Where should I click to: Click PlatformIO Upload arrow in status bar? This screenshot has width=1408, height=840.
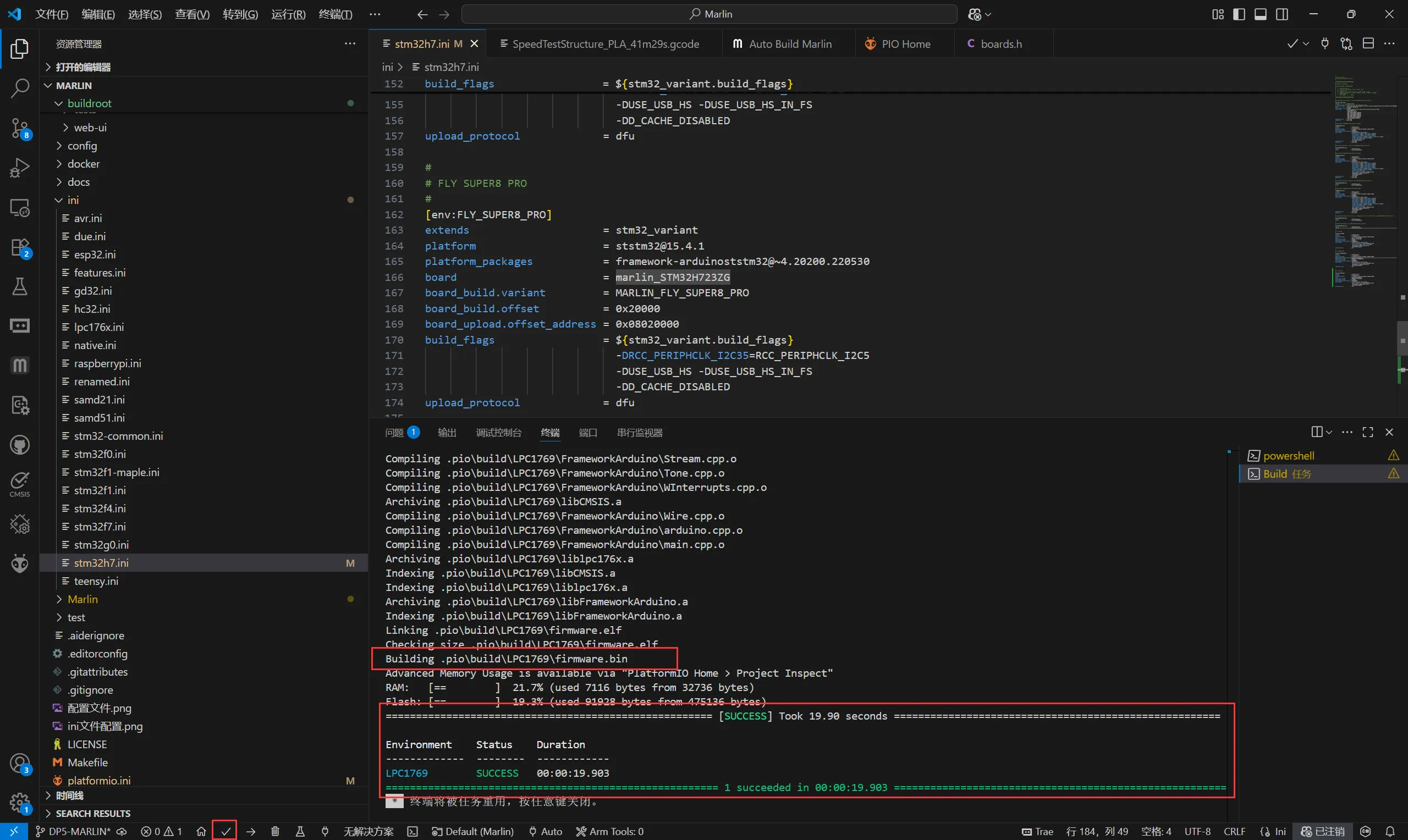(251, 831)
